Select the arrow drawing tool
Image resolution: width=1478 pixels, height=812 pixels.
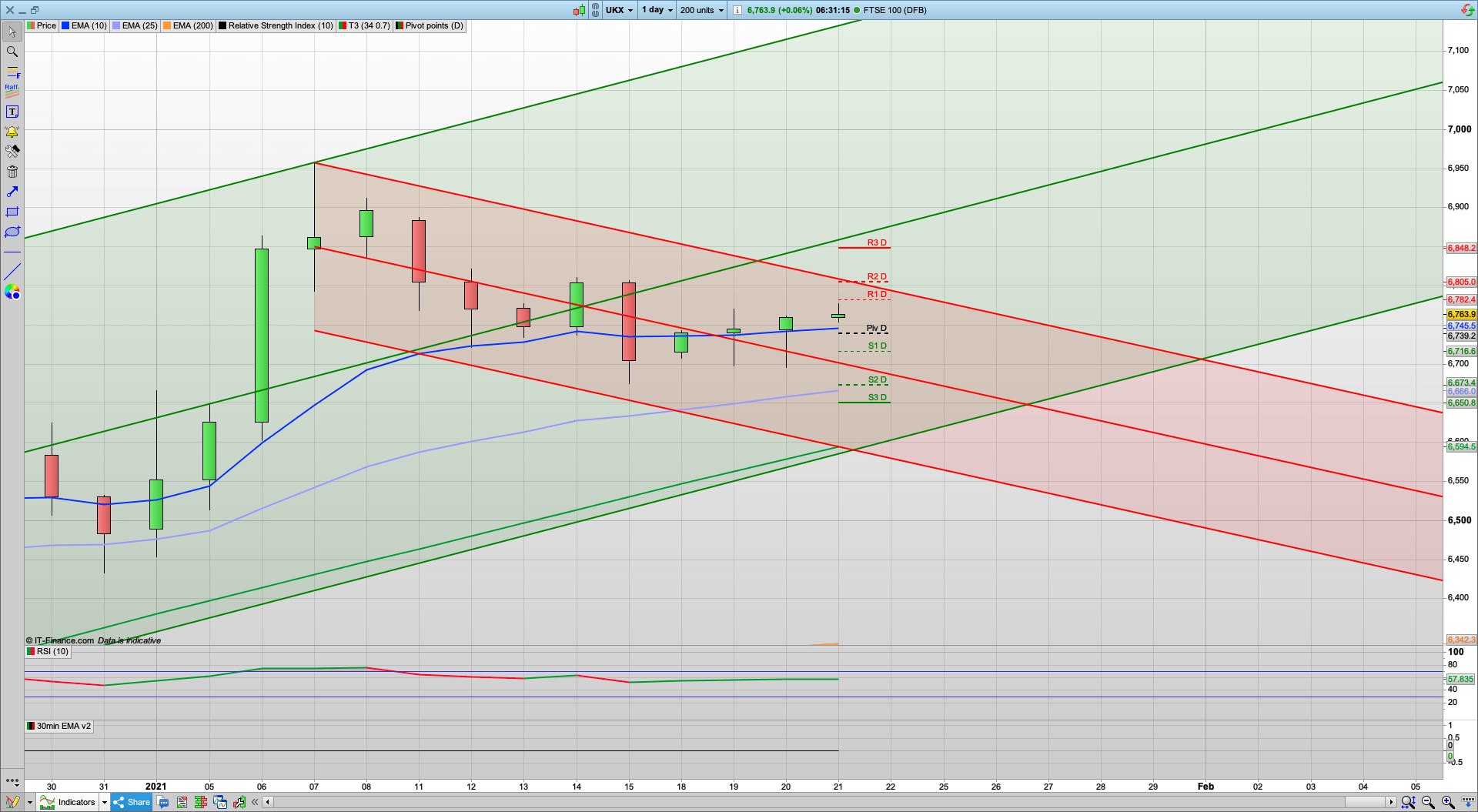[12, 192]
